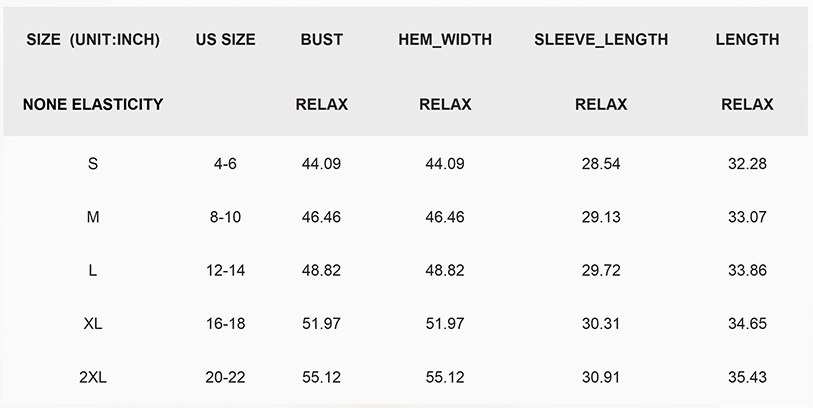Click the XL size row label
Viewport: 813px width, 408px height.
click(x=93, y=324)
